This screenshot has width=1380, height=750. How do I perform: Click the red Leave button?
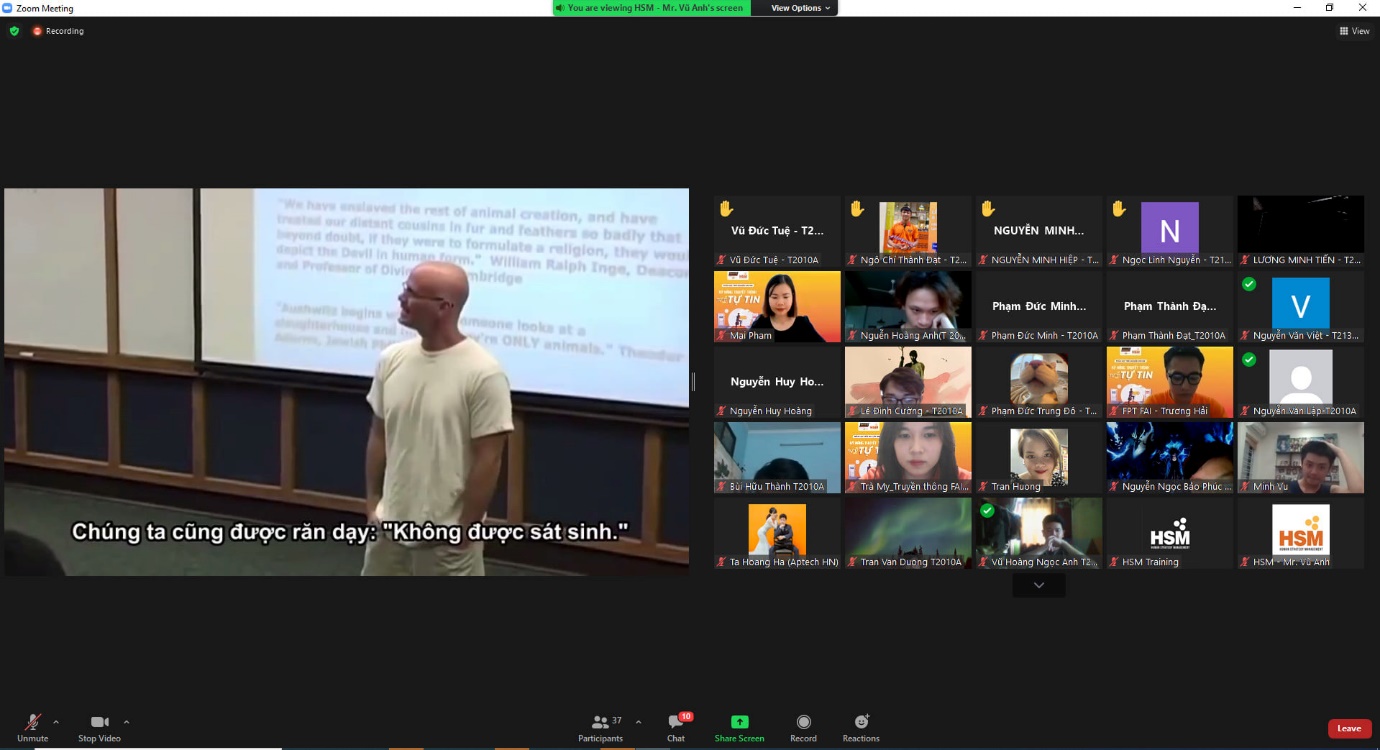point(1348,728)
